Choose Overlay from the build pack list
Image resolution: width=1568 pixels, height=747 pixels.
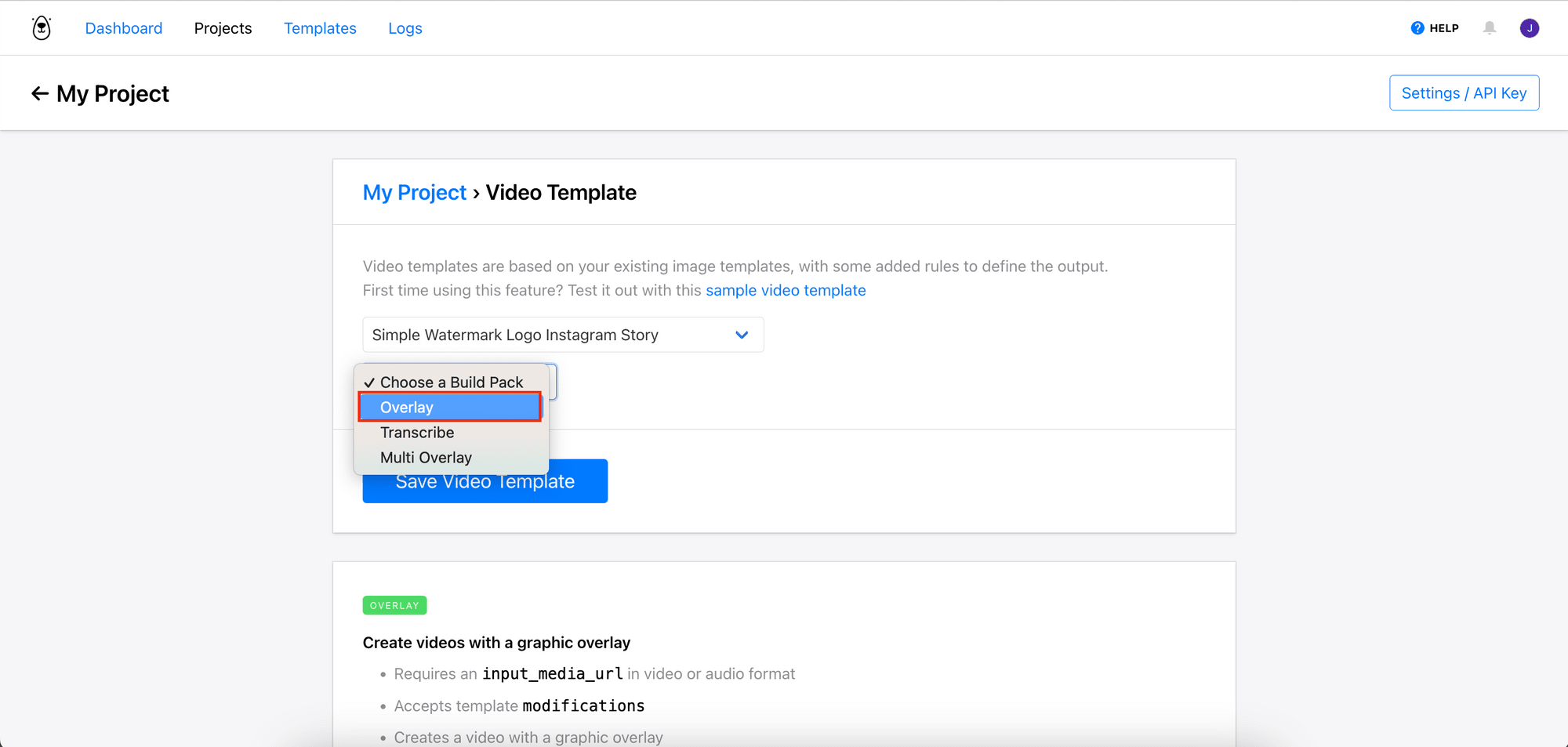(449, 408)
